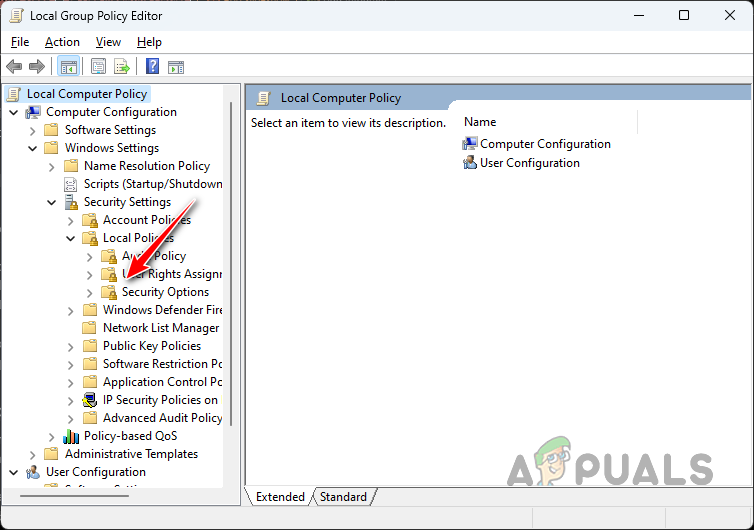
Task: Click the User Rights Assignment folder icon
Action: pos(109,274)
